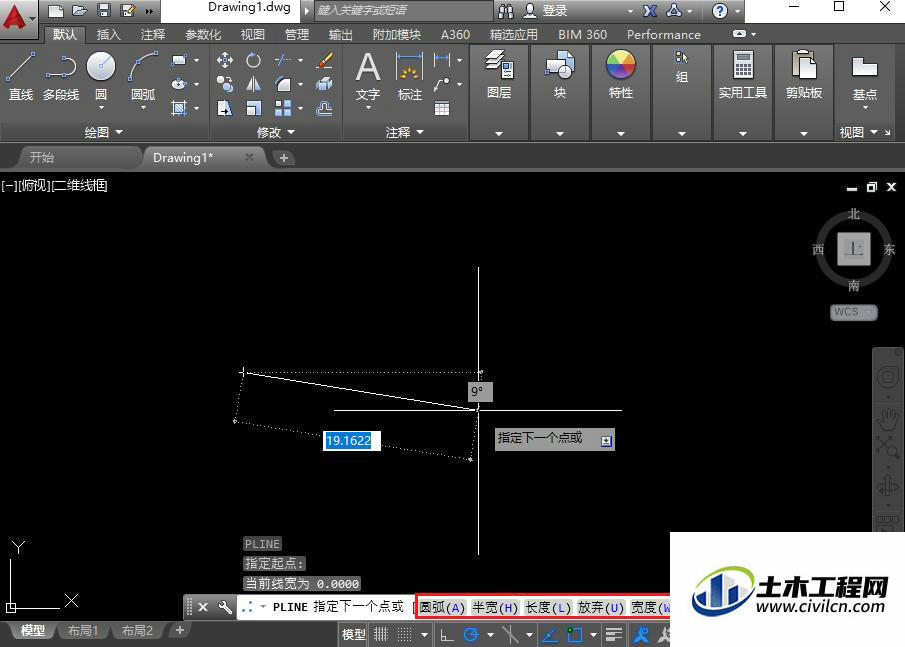
Task: Select the 圆 (Circle) tool
Action: tap(101, 75)
